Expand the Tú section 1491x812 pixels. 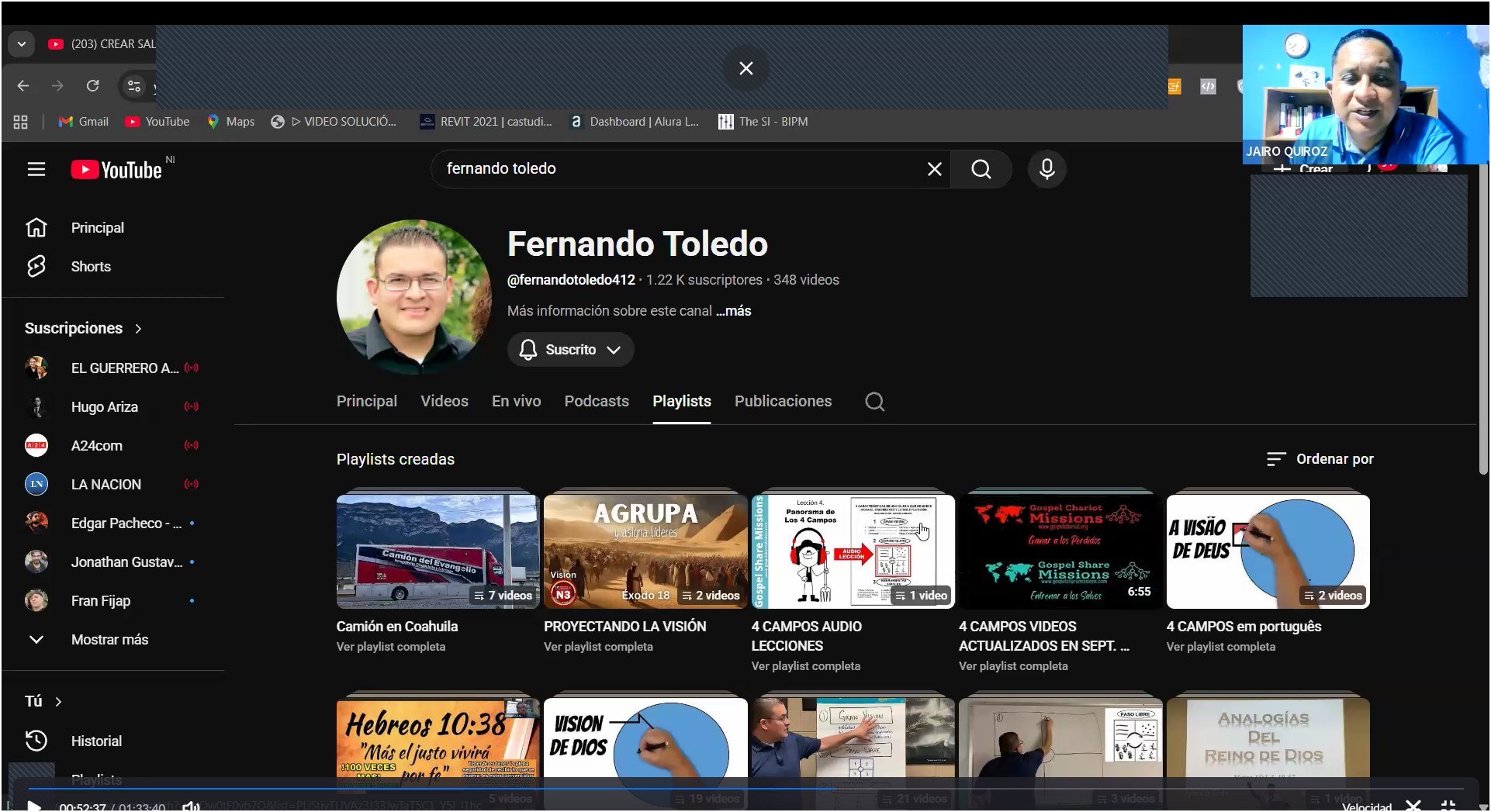pos(43,702)
